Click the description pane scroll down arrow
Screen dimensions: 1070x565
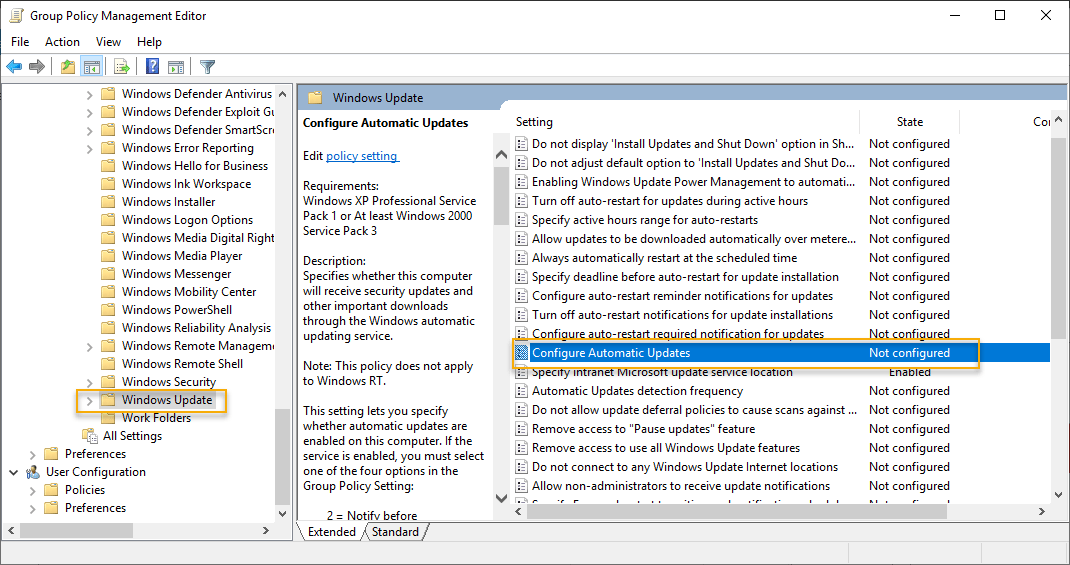(x=501, y=498)
